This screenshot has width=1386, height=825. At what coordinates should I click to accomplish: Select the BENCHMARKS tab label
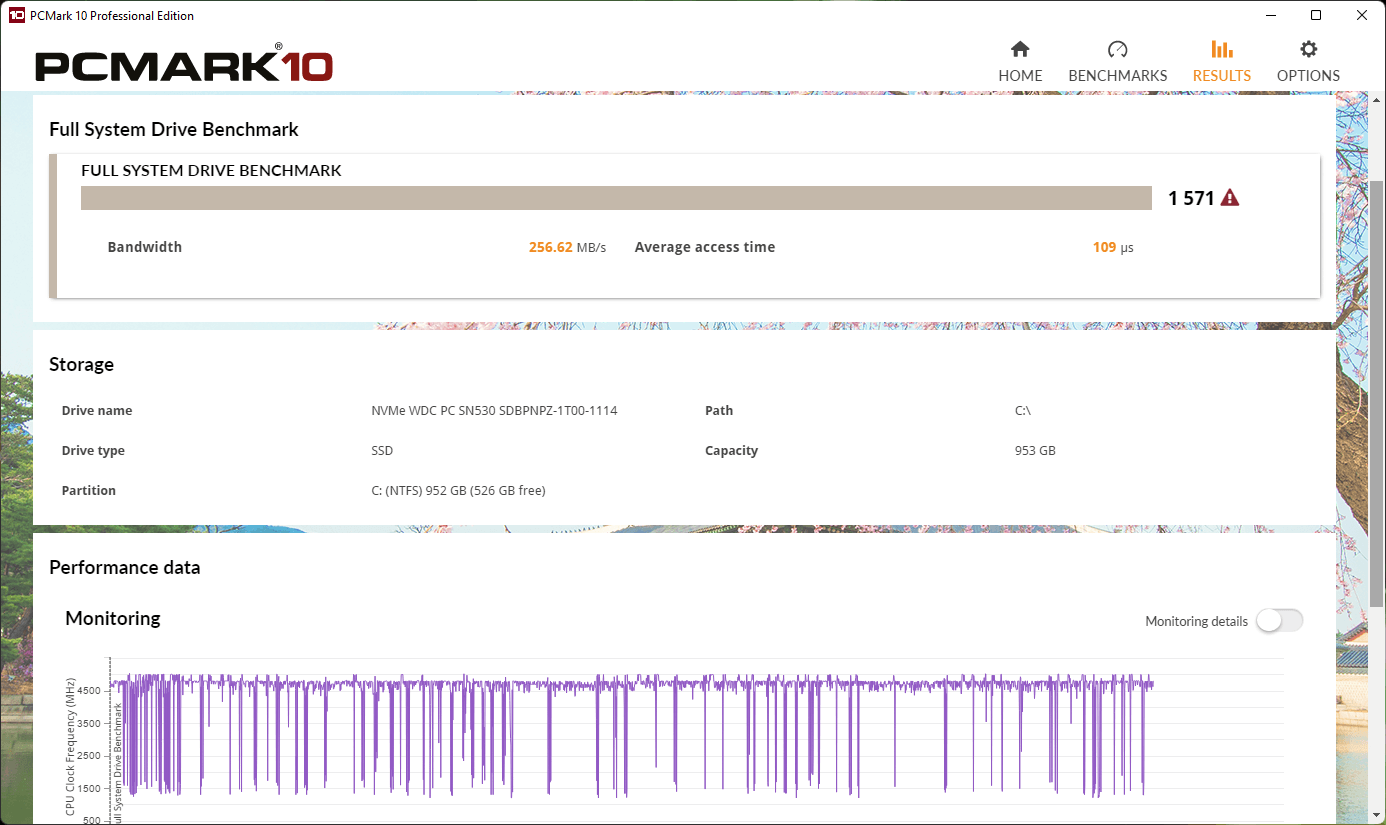(1117, 76)
